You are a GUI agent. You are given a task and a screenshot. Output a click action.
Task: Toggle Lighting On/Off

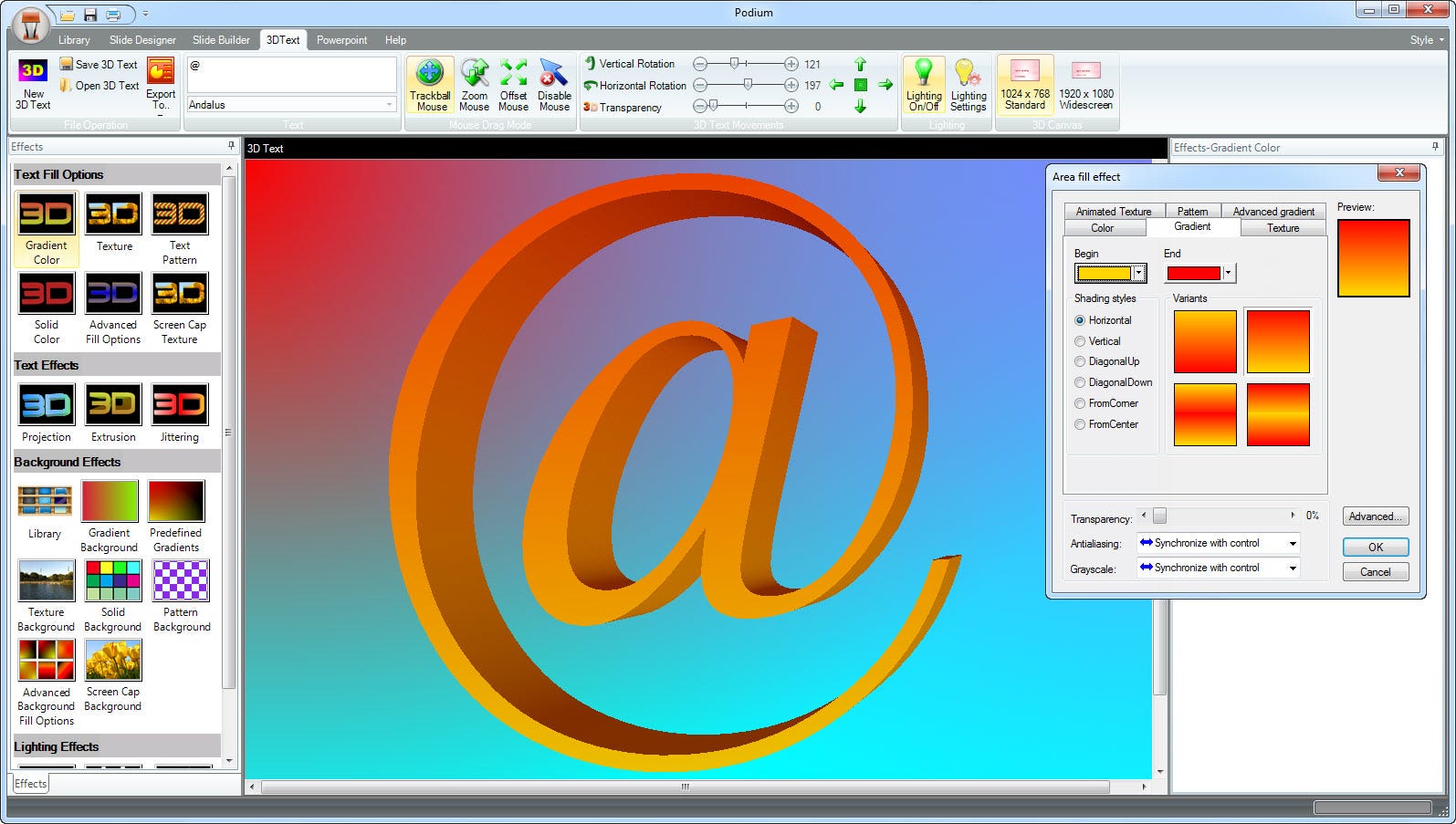[x=924, y=85]
